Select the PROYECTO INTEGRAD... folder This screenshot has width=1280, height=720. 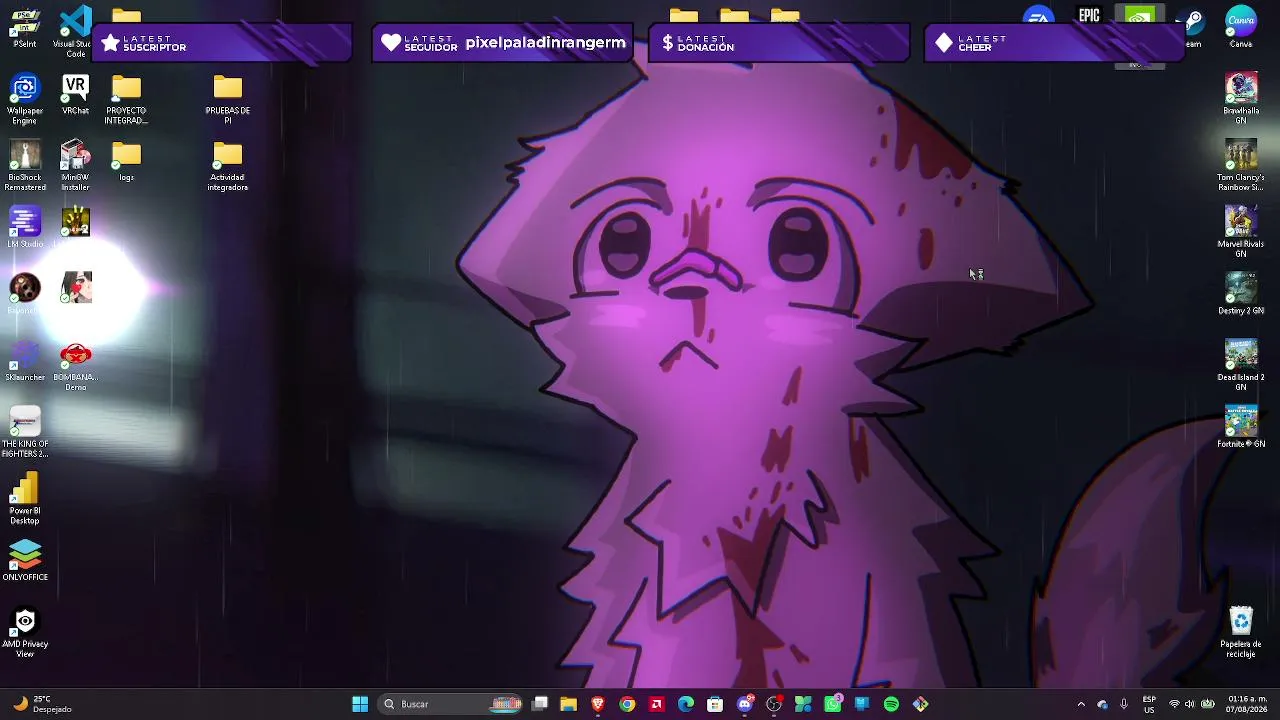(x=126, y=99)
